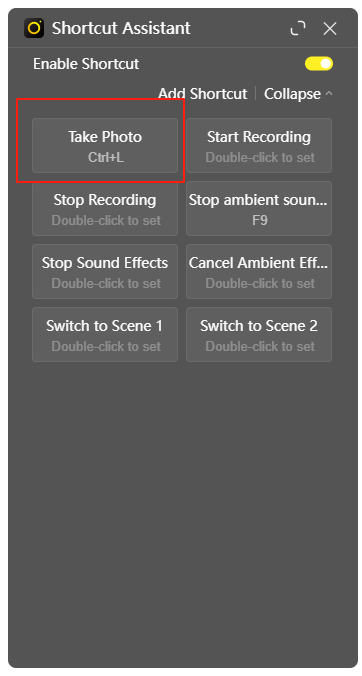362x676 pixels.
Task: Choose the Switch to Scene 1 tile
Action: (105, 335)
